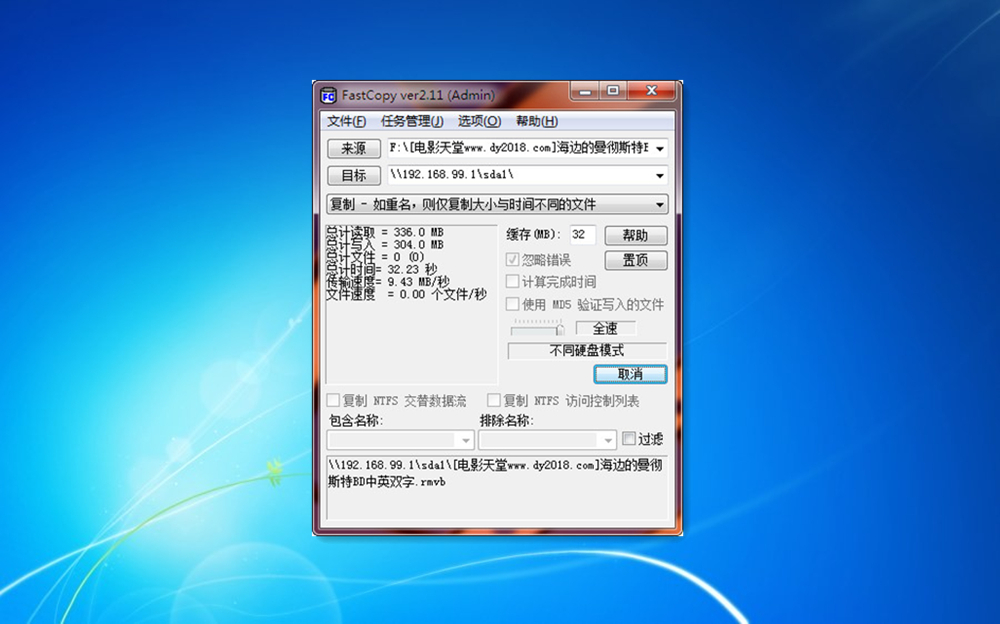Click the 传输速度= 9.43 MB/秒 line
This screenshot has width=1000, height=624.
[x=388, y=281]
